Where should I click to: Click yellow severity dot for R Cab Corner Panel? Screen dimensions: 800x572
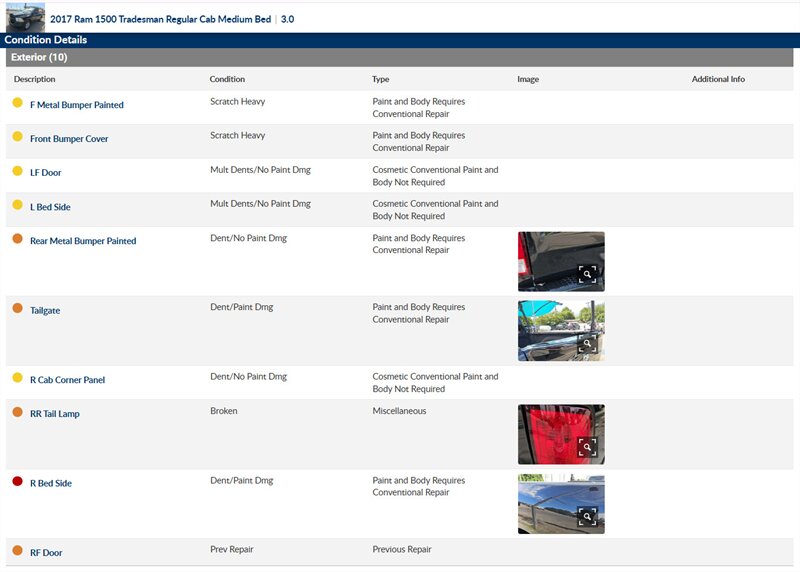pyautogui.click(x=17, y=377)
